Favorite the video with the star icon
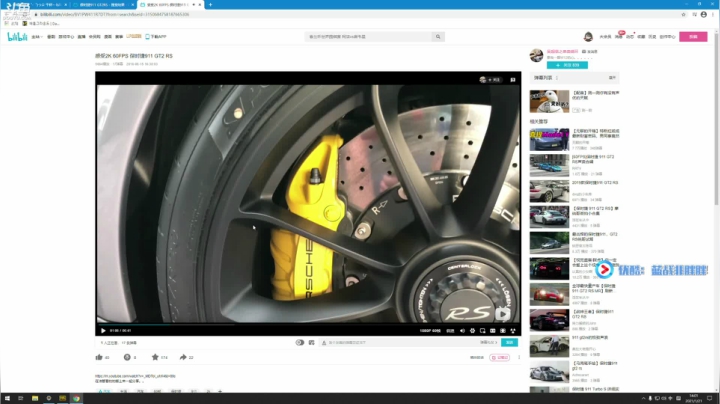The height and width of the screenshot is (404, 720). pos(155,357)
